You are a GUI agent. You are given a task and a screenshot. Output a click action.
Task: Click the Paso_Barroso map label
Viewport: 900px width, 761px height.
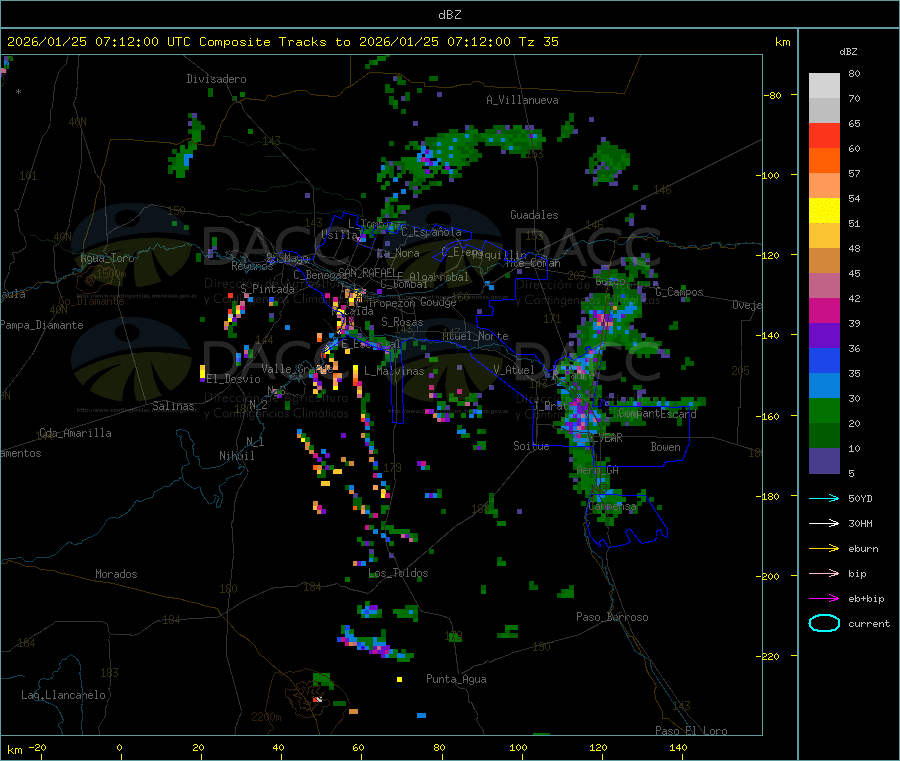(612, 617)
